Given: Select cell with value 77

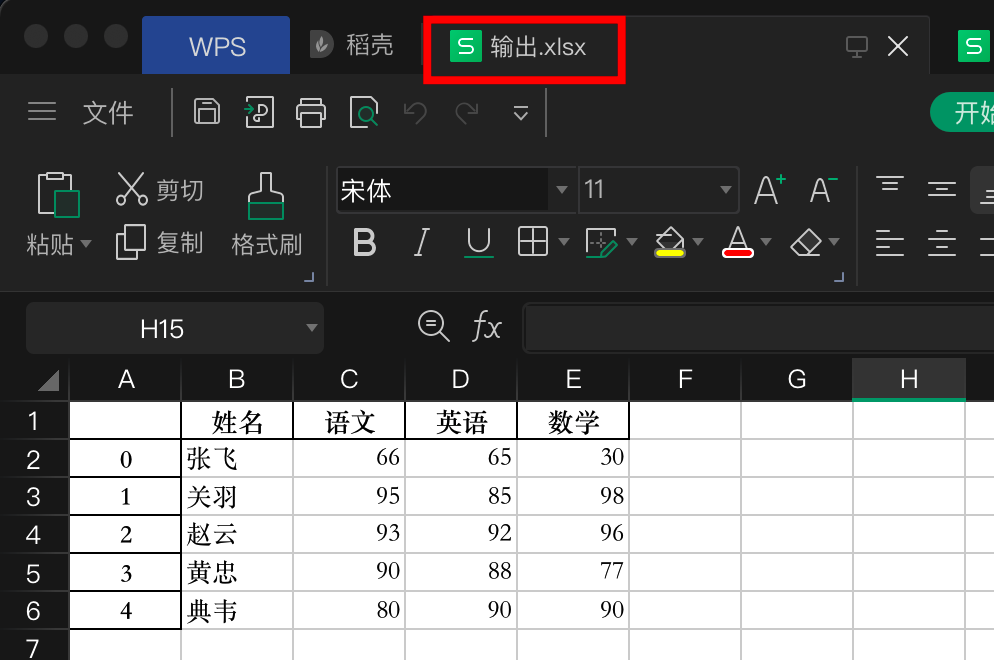Looking at the screenshot, I should (573, 573).
